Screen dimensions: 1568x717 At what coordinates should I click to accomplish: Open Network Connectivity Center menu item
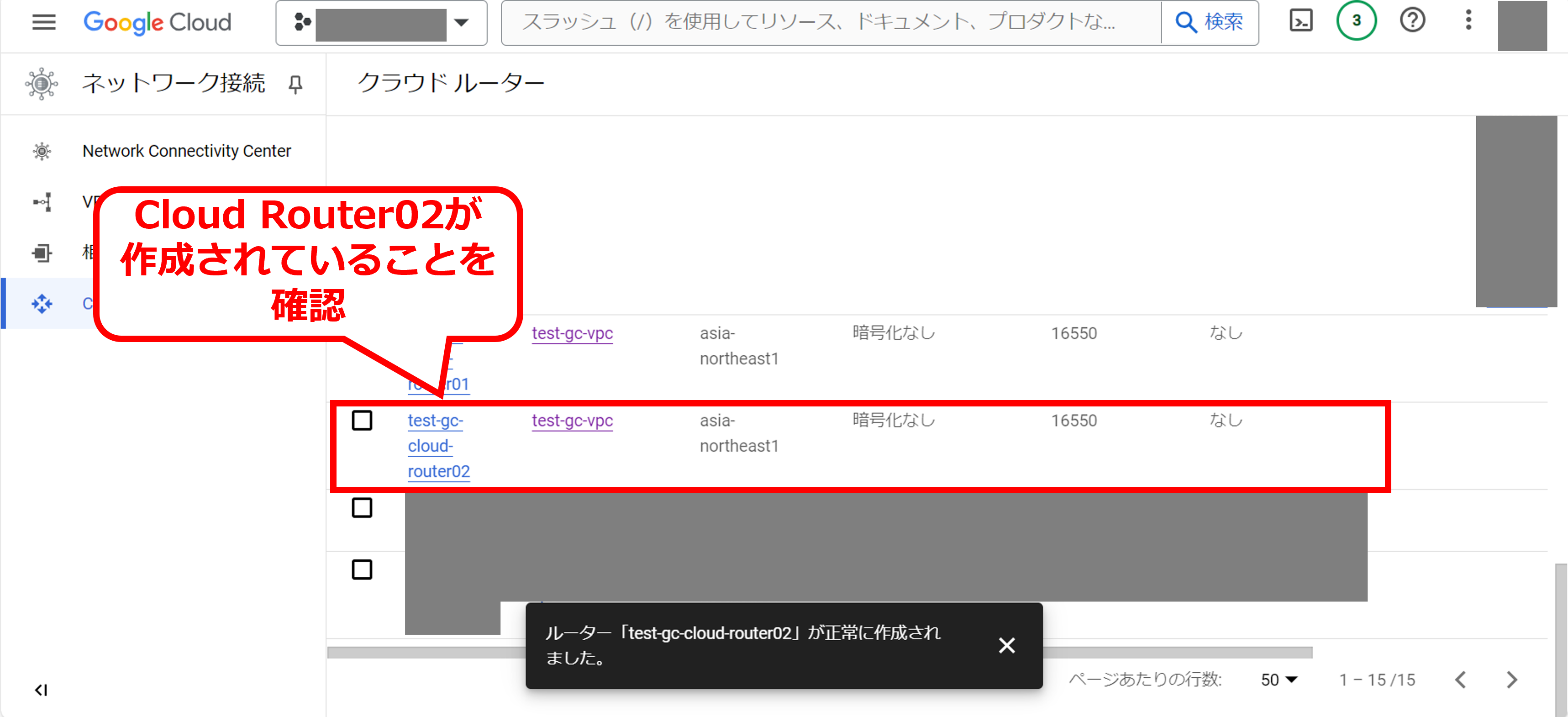tap(186, 151)
